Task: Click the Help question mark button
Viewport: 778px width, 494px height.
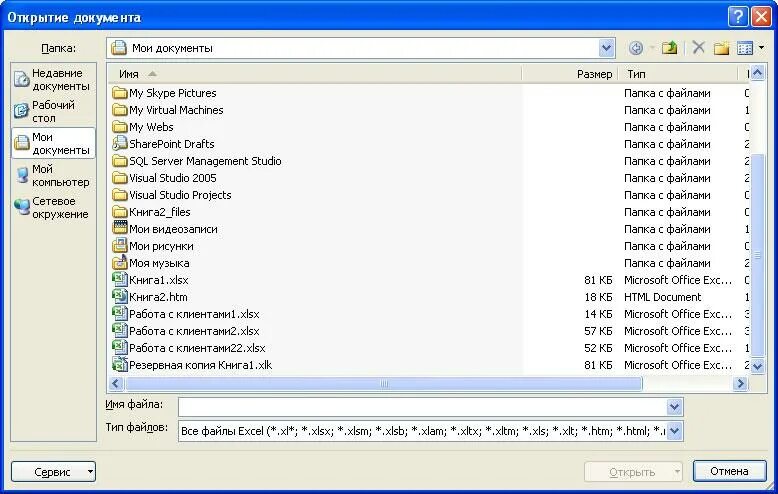Action: tap(738, 17)
